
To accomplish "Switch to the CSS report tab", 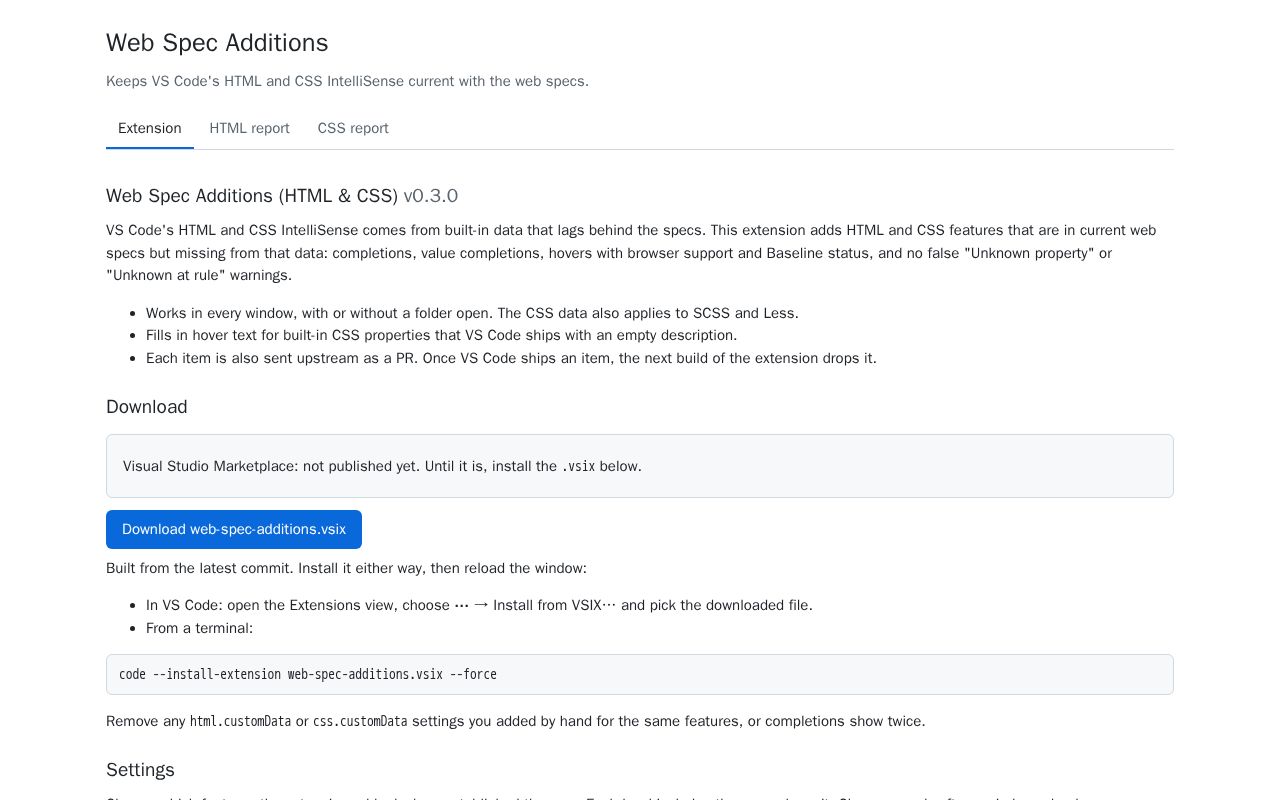I will pos(353,128).
